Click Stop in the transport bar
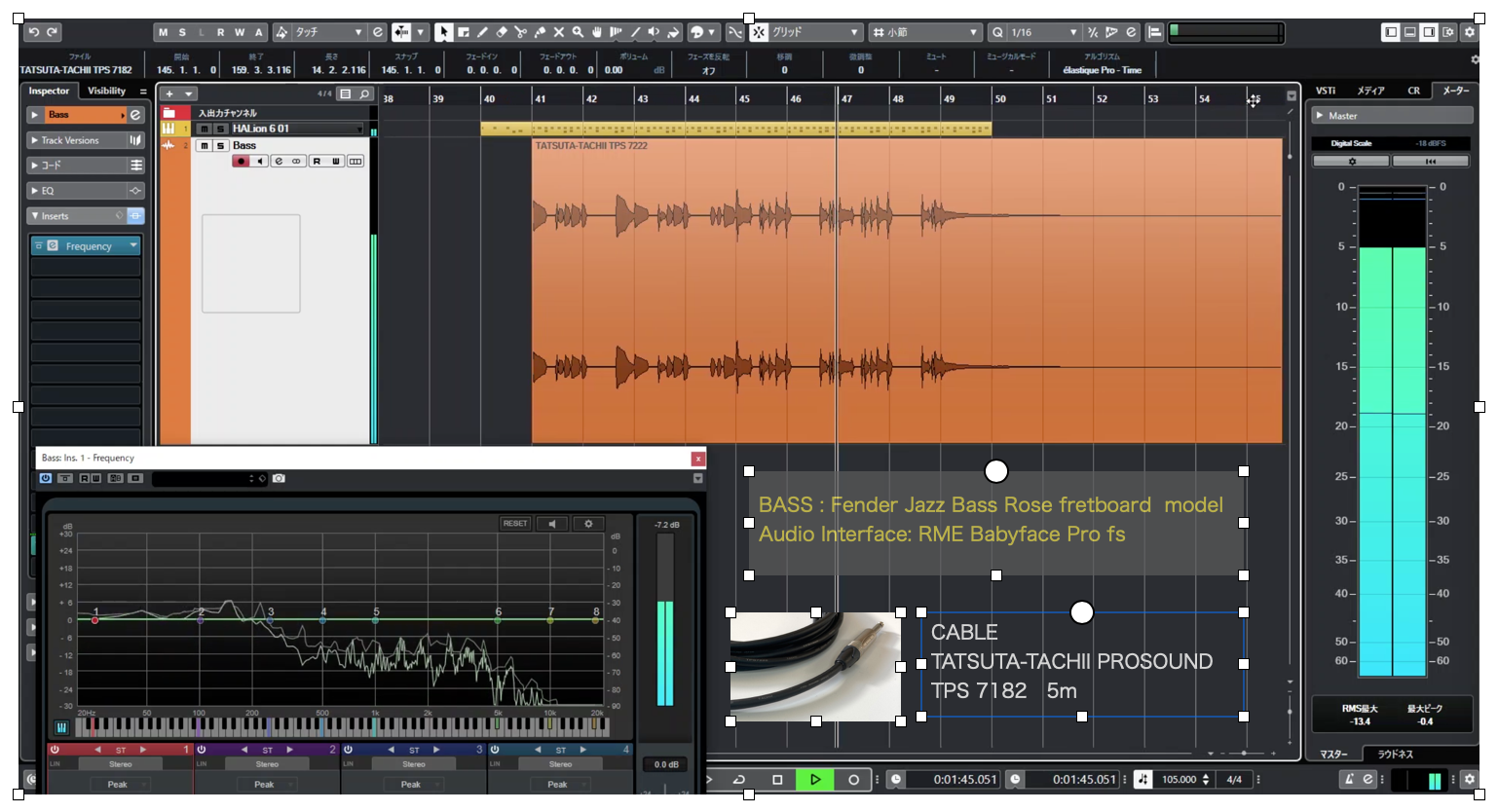This screenshot has width=1498, height=812. click(777, 779)
